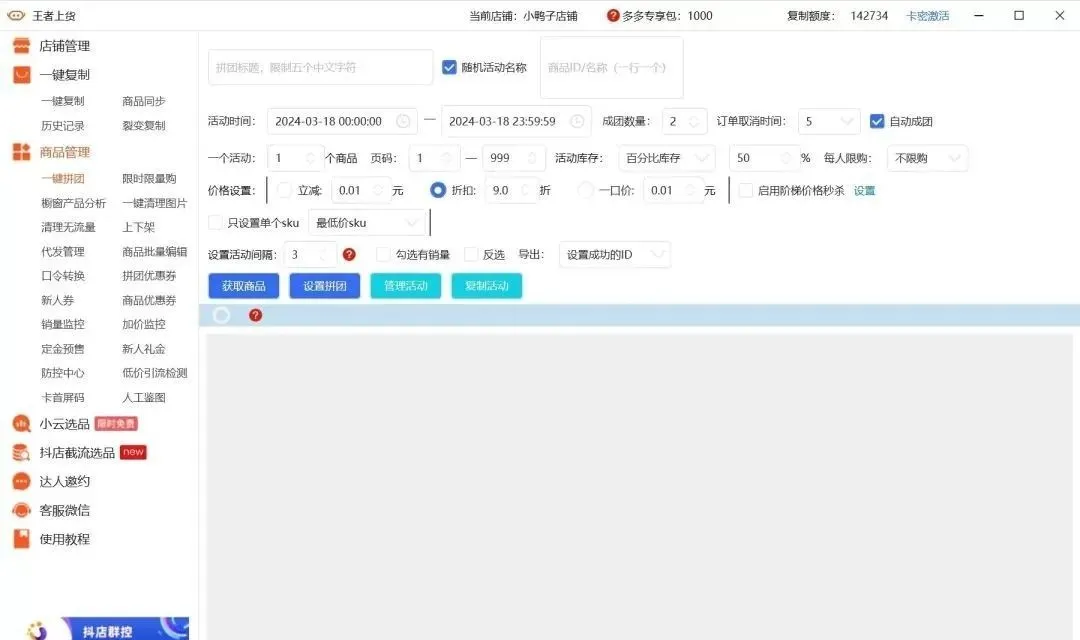Click the 卡密激活 link
The height and width of the screenshot is (640, 1080).
tap(927, 16)
